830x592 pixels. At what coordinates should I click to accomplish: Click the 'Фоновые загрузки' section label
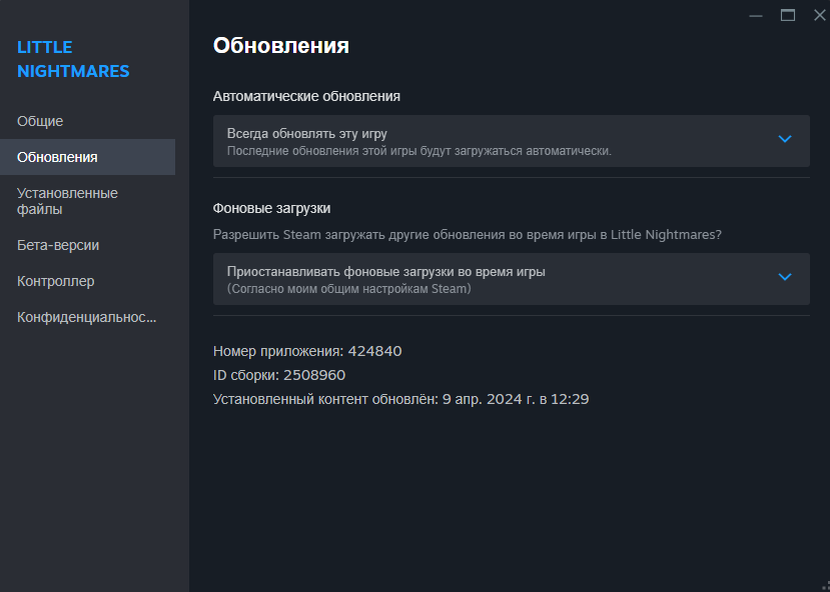(272, 209)
